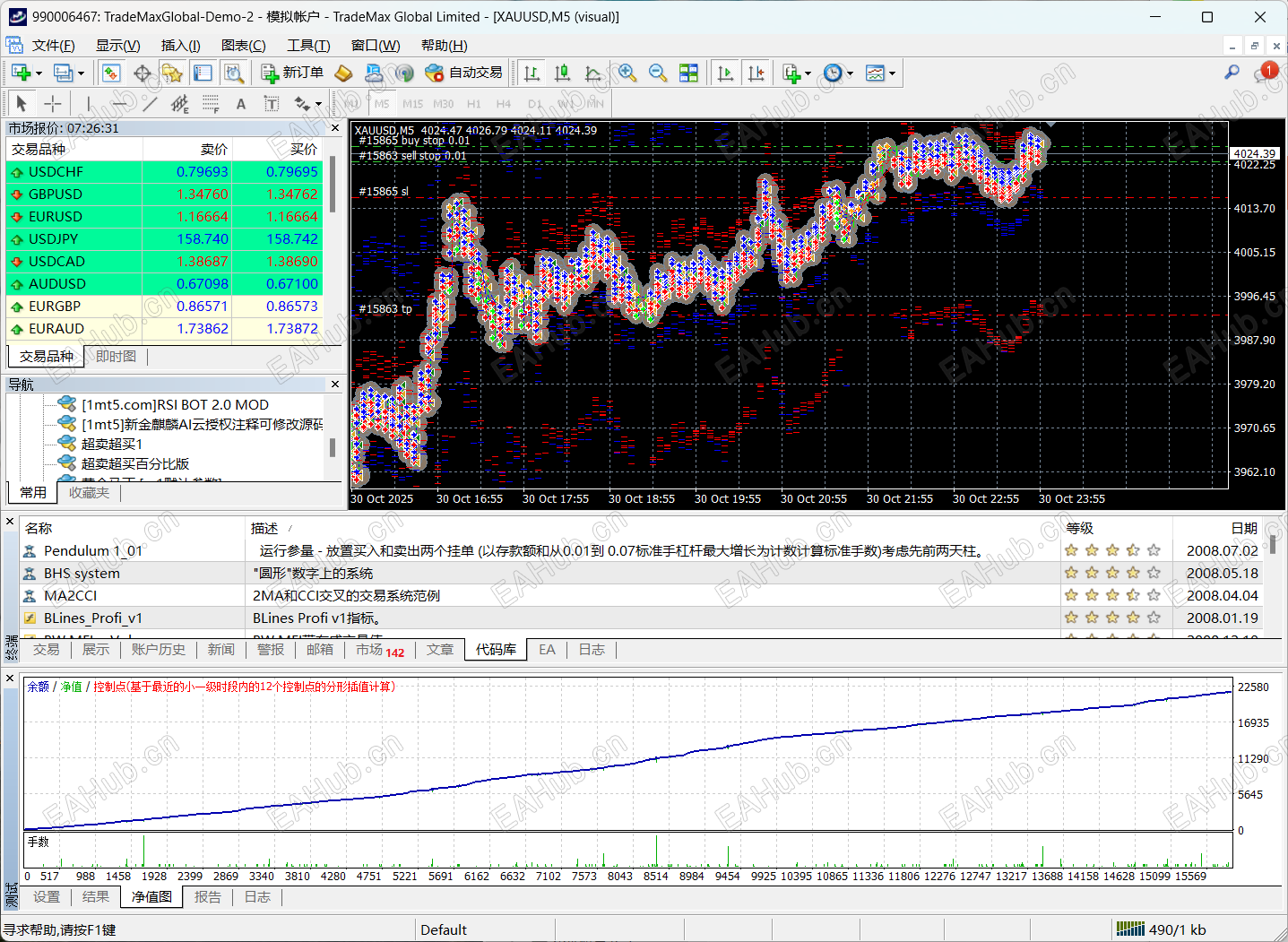This screenshot has width=1288, height=942.
Task: Toggle the AutoTrading (自动交易) button
Action: tap(463, 73)
